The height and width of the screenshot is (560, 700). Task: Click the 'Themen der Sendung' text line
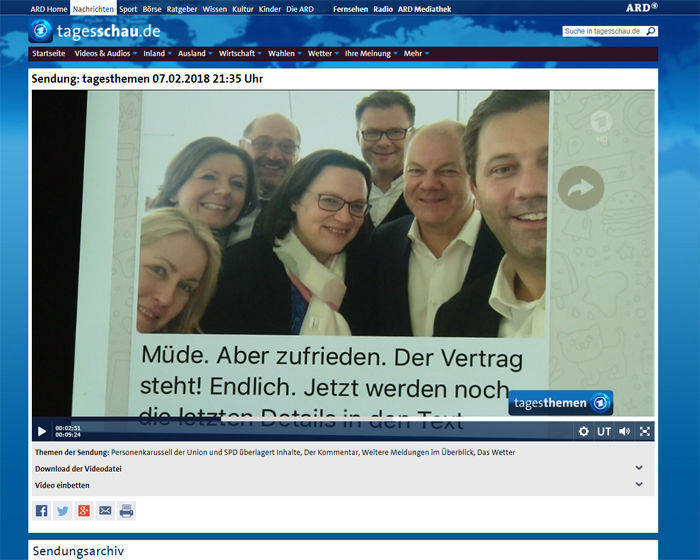275,452
